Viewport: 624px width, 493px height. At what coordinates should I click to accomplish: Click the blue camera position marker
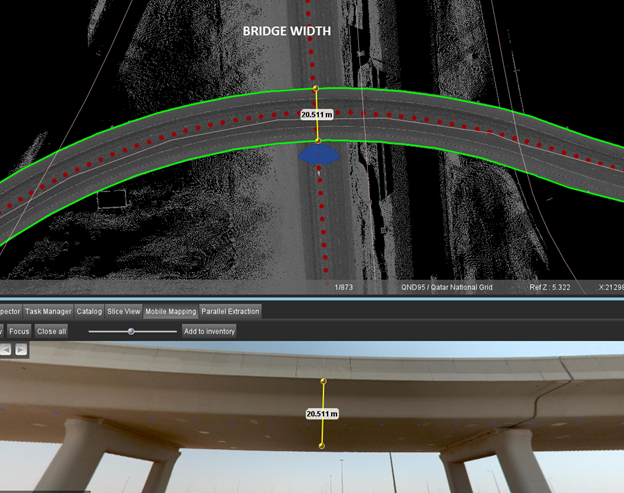click(x=320, y=155)
